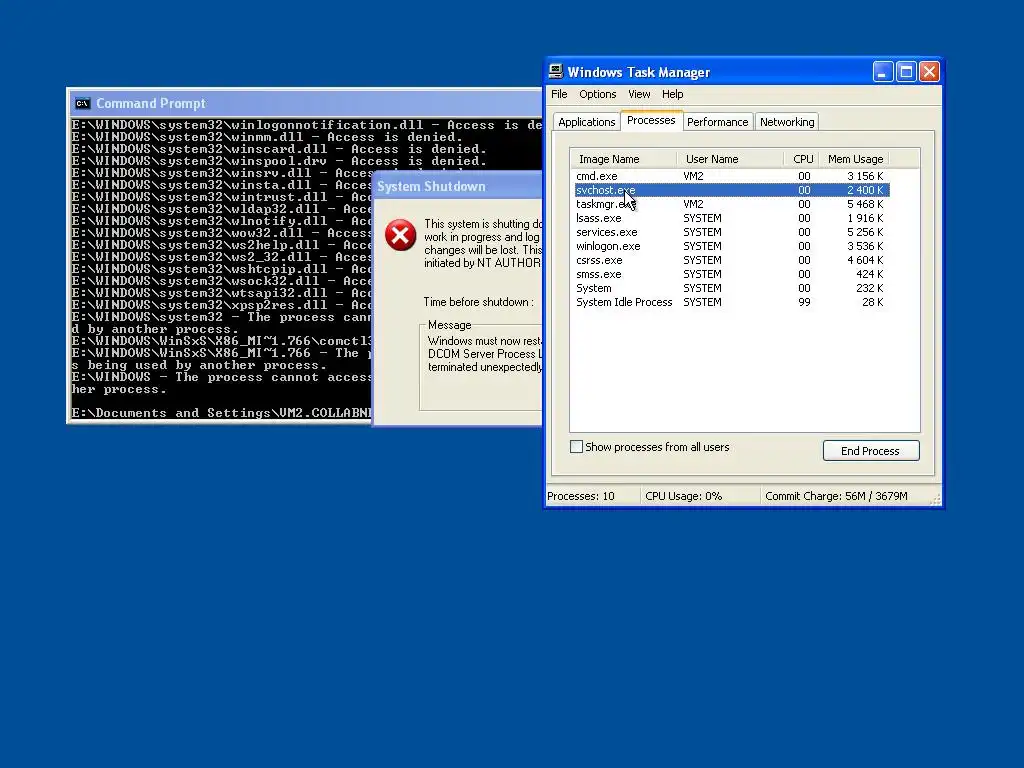Image resolution: width=1024 pixels, height=768 pixels.
Task: Click the E:\Documents and Settings prompt line
Action: tap(221, 413)
